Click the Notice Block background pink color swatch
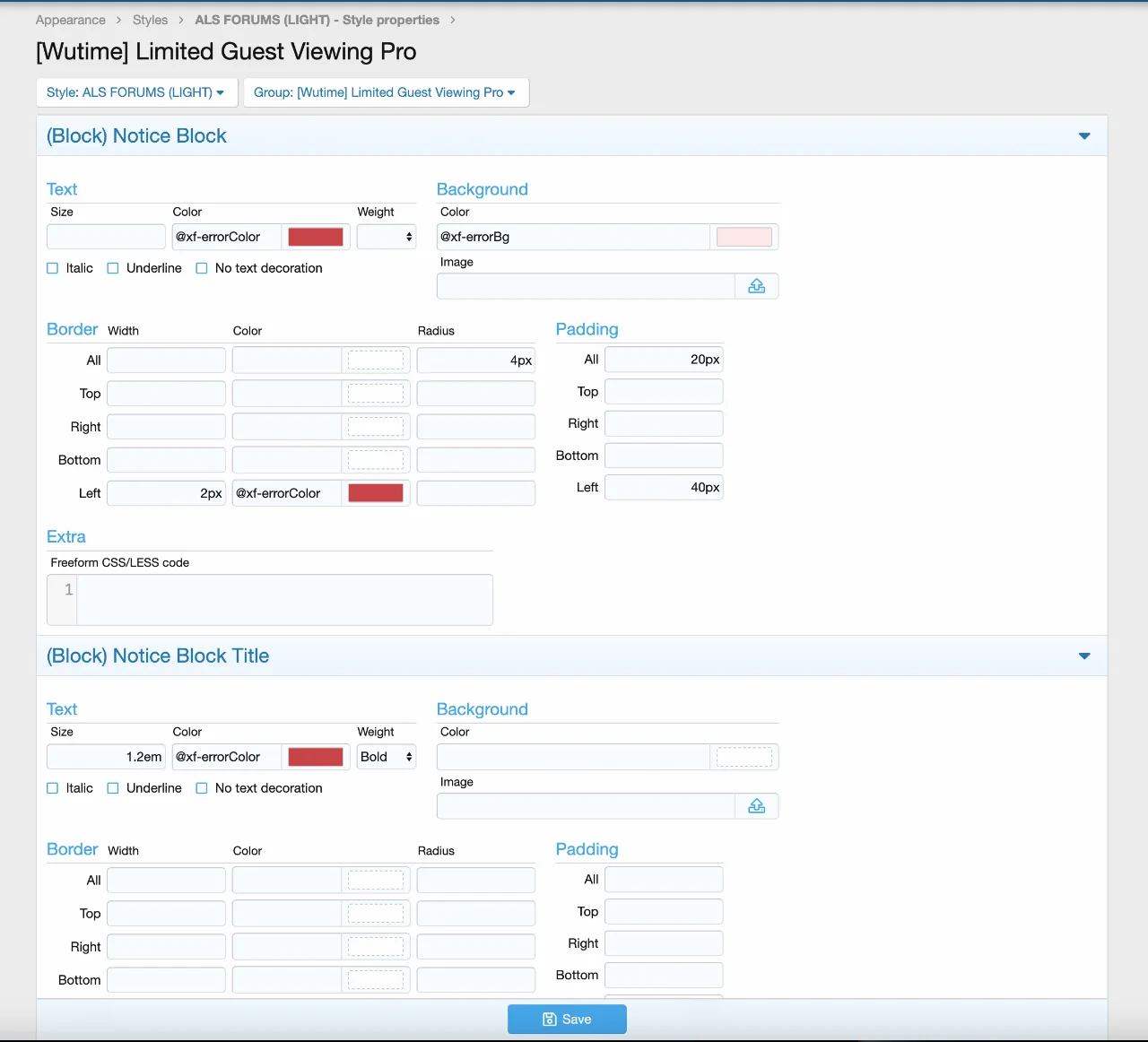Viewport: 1148px width, 1042px height. click(744, 237)
